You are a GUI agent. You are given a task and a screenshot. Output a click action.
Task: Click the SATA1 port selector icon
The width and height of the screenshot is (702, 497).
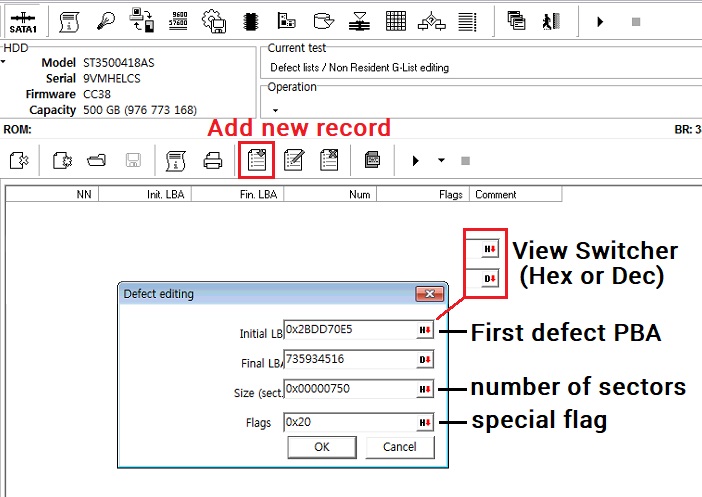(23, 22)
